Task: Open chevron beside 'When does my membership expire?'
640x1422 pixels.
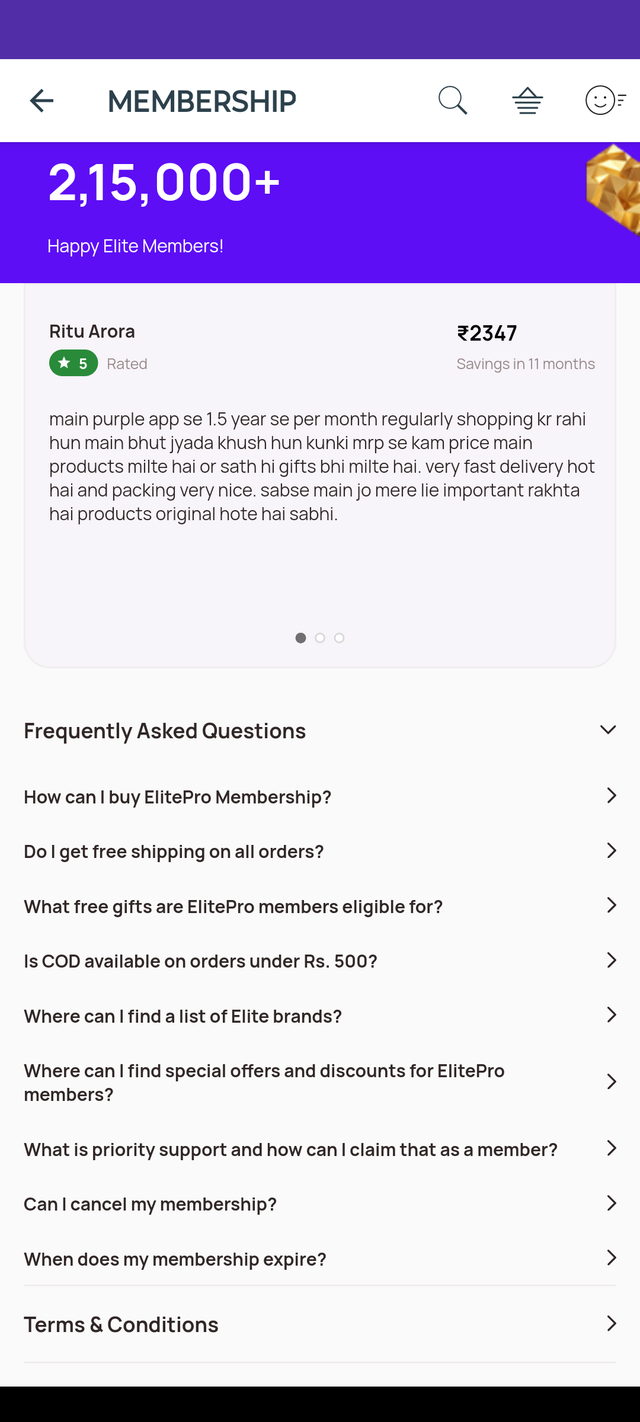Action: pyautogui.click(x=611, y=1258)
